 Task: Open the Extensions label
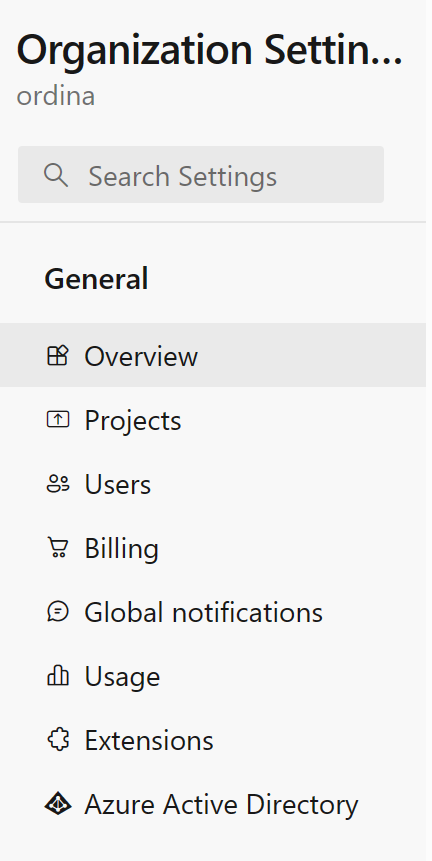pos(149,740)
